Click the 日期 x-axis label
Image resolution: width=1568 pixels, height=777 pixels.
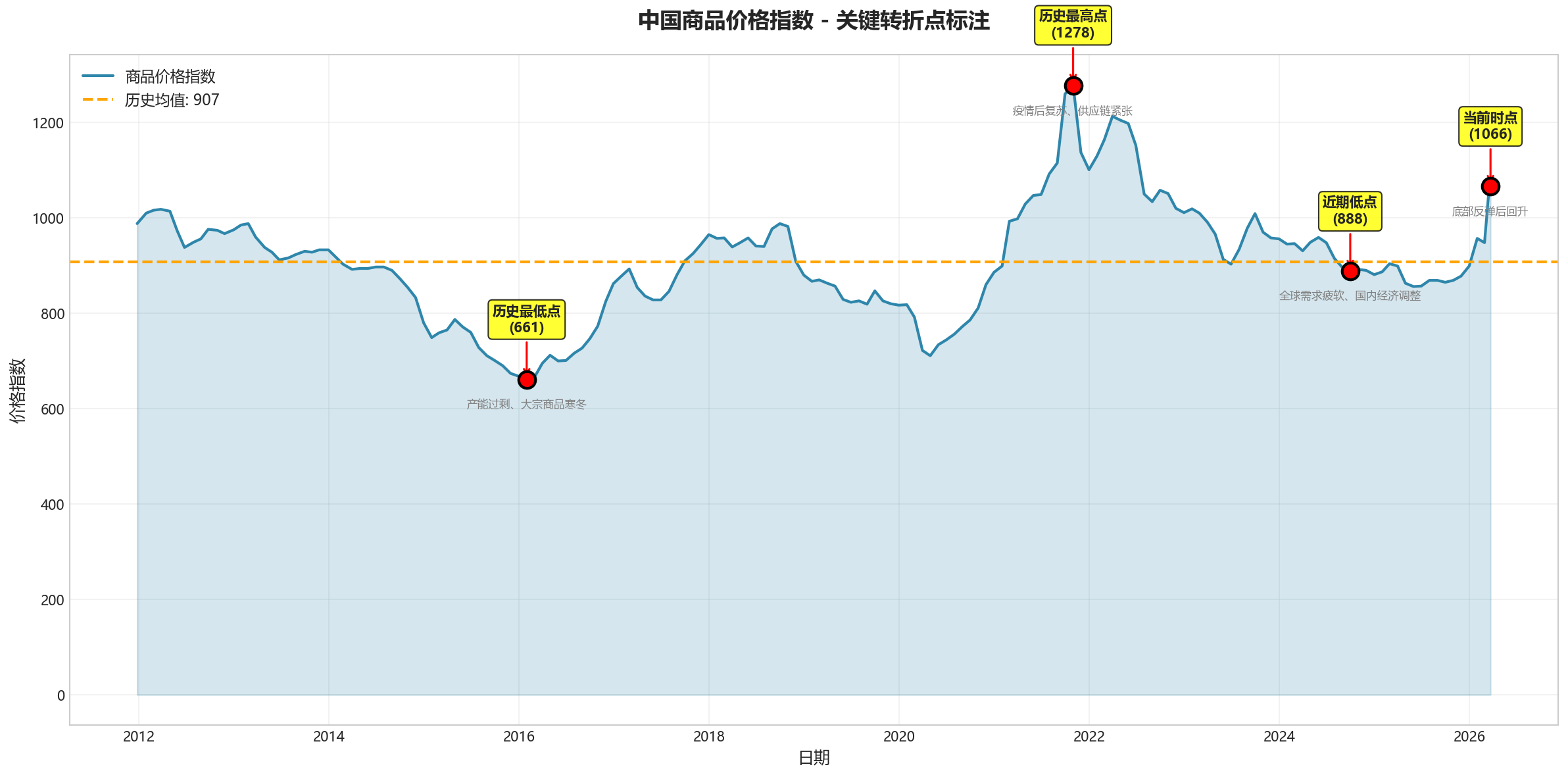point(814,758)
